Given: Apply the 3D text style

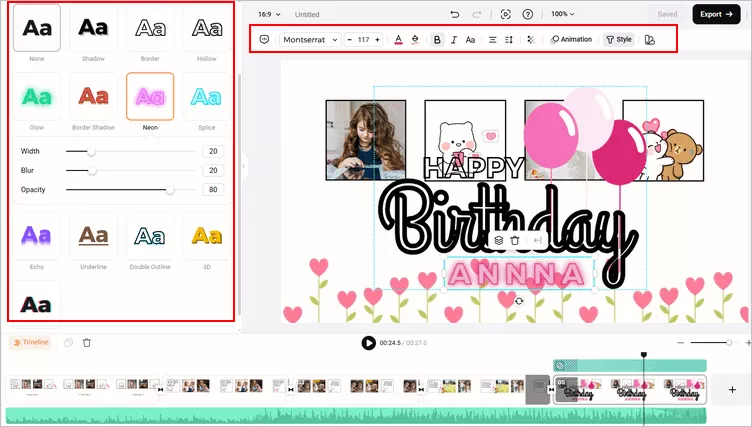Looking at the screenshot, I should tap(207, 236).
